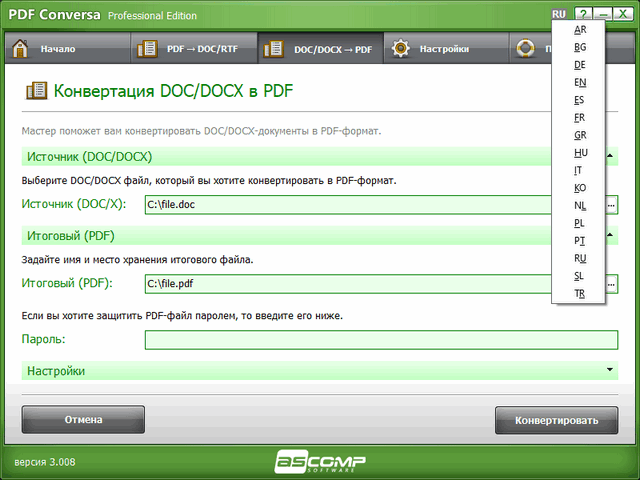
Task: Click the Конвертация DOC/DOCX в PDF heading
Action: point(173,91)
